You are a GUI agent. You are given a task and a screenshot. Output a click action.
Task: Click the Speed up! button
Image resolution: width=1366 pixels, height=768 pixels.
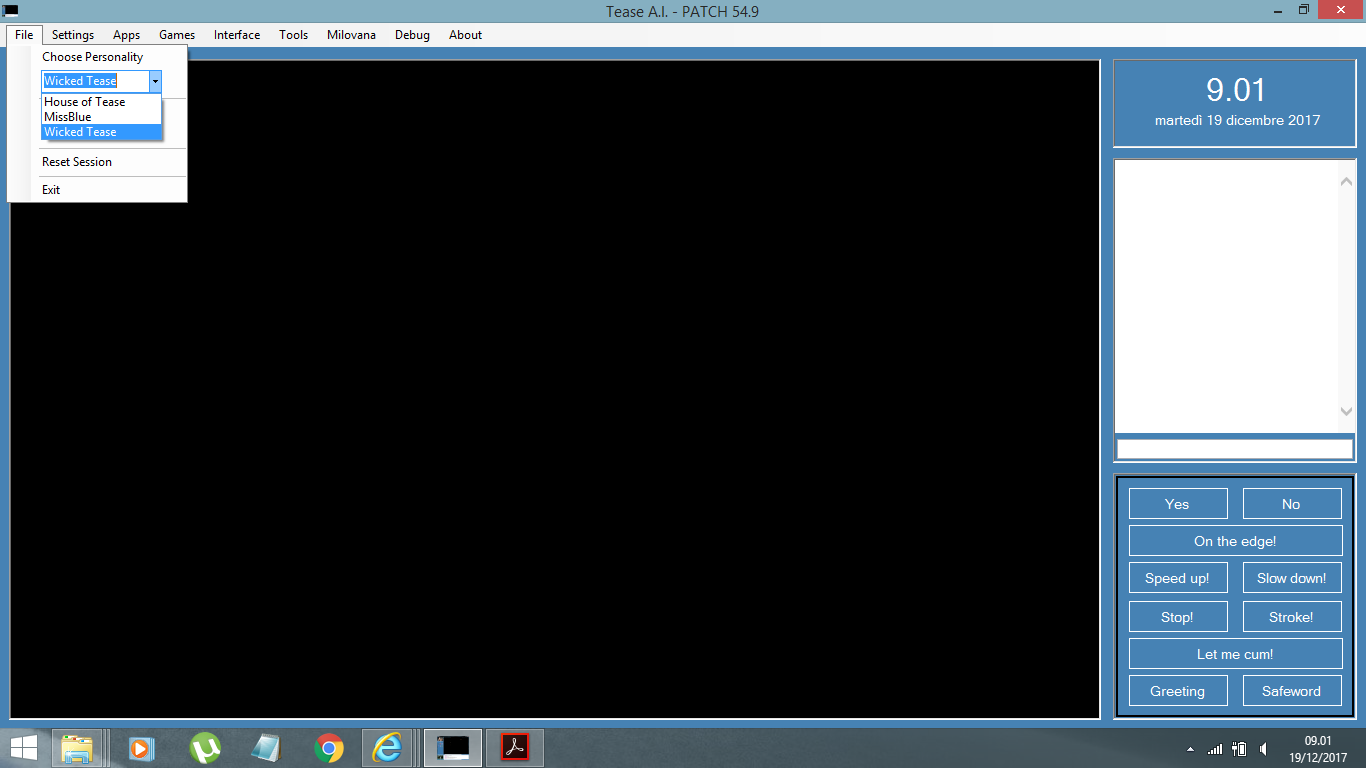click(x=1178, y=578)
